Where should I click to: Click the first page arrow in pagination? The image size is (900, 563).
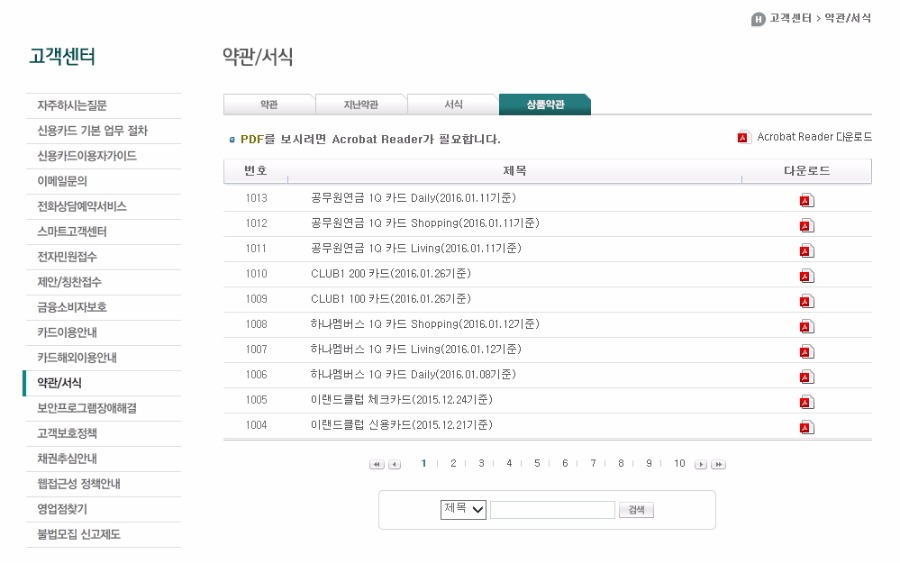[x=376, y=465]
